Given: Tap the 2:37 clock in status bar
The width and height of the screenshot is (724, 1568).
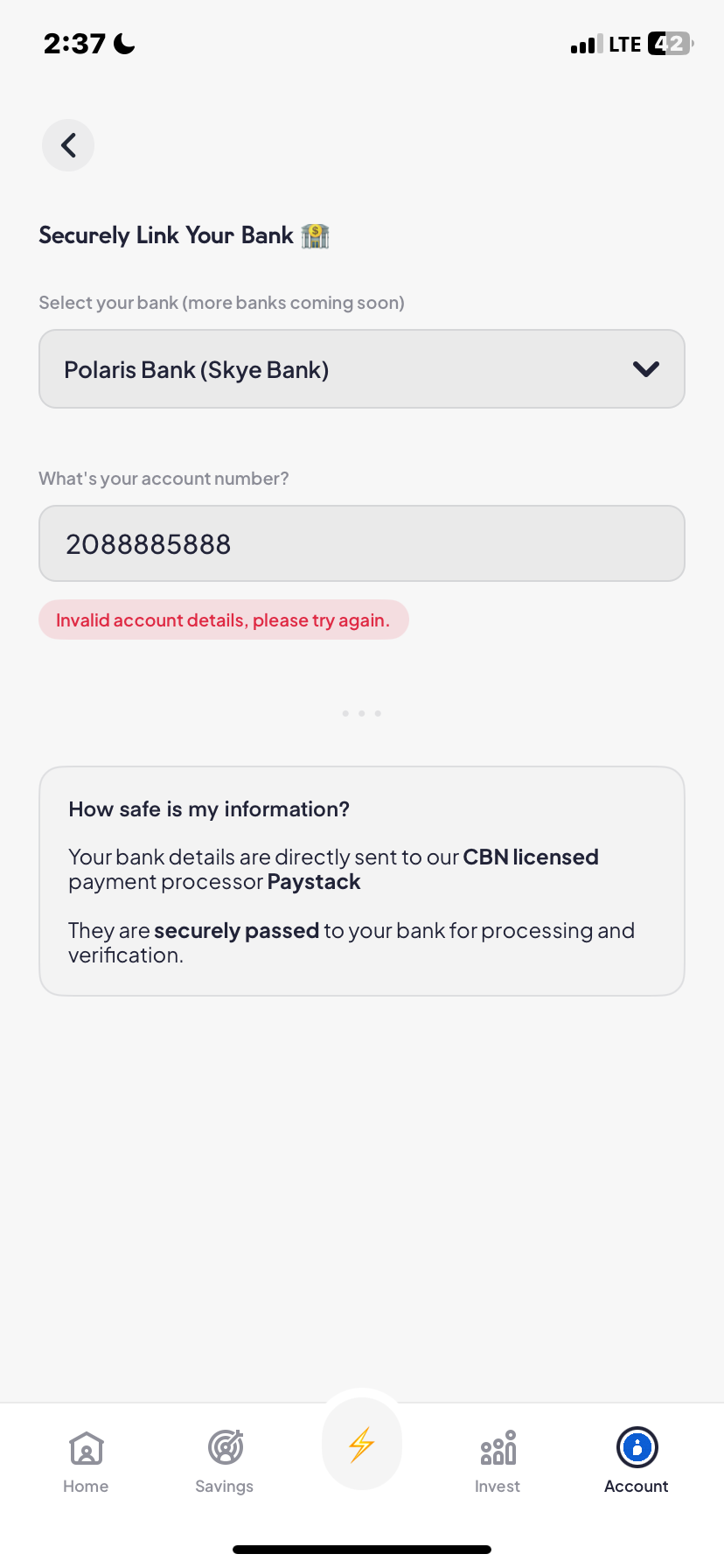Looking at the screenshot, I should click(74, 44).
